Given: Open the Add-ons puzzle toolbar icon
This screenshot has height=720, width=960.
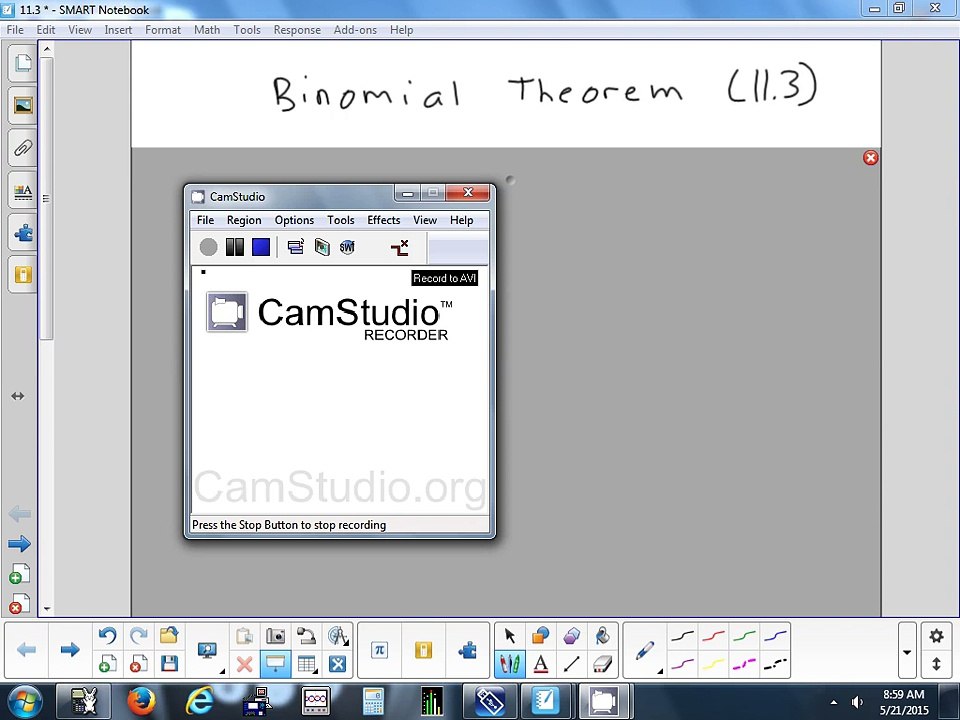Looking at the screenshot, I should coord(467,650).
